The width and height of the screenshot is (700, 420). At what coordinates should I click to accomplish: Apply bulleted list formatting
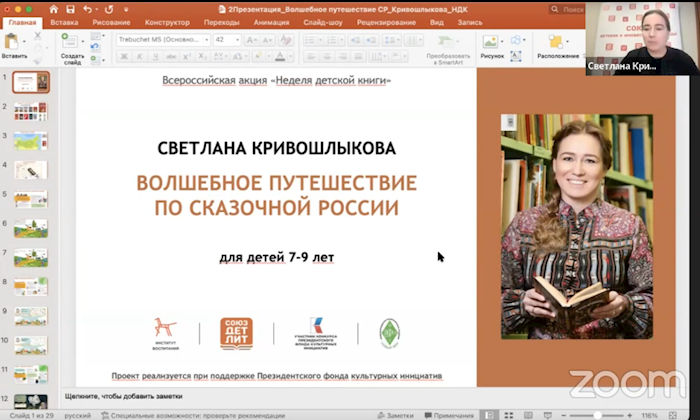(310, 40)
